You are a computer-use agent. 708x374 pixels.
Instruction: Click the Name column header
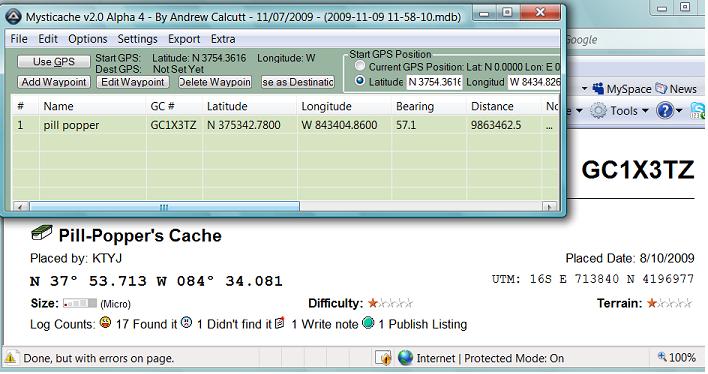(x=93, y=107)
